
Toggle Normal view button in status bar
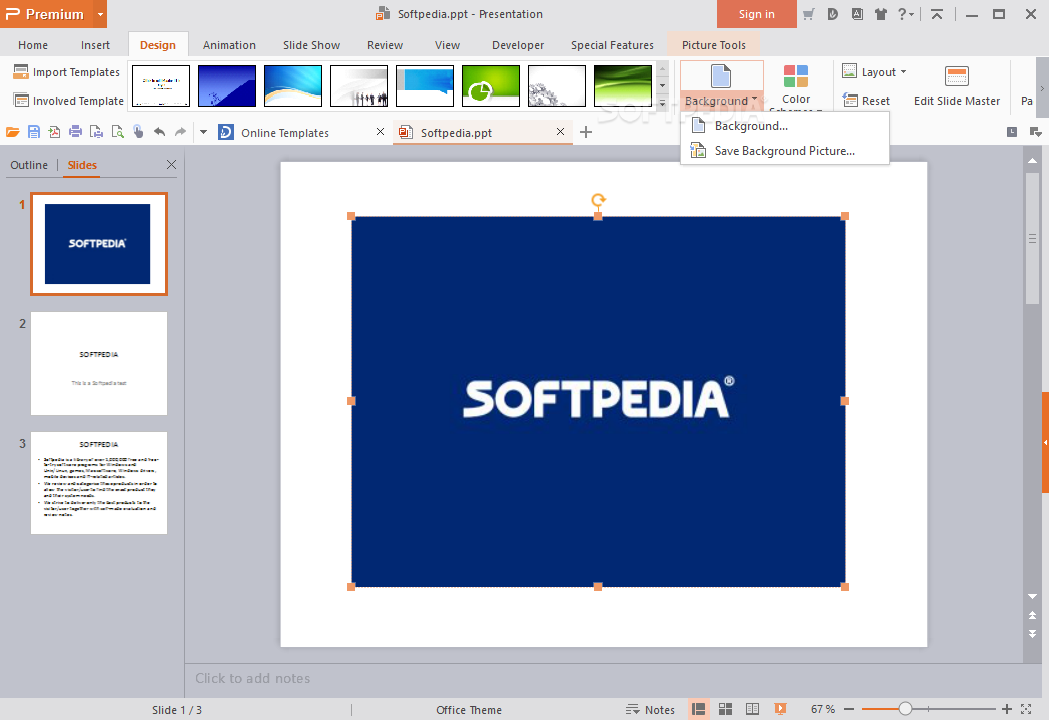coord(698,709)
